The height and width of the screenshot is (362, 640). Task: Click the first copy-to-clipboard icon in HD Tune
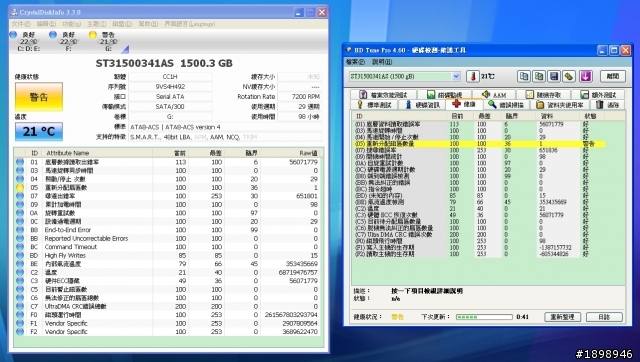point(524,76)
